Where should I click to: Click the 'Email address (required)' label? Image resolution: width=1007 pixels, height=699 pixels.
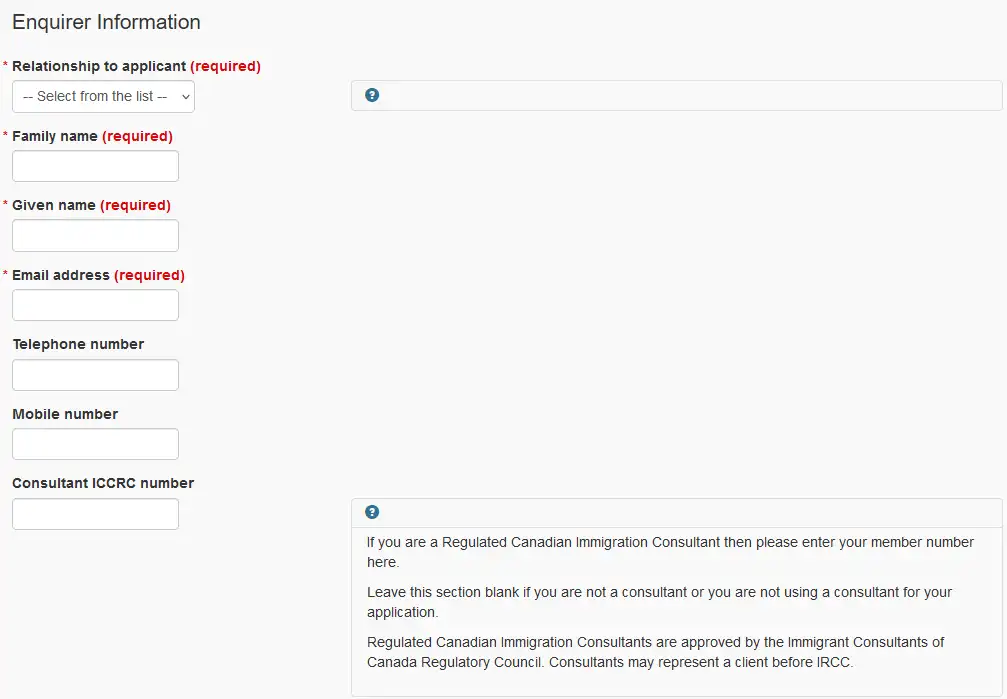tap(98, 275)
